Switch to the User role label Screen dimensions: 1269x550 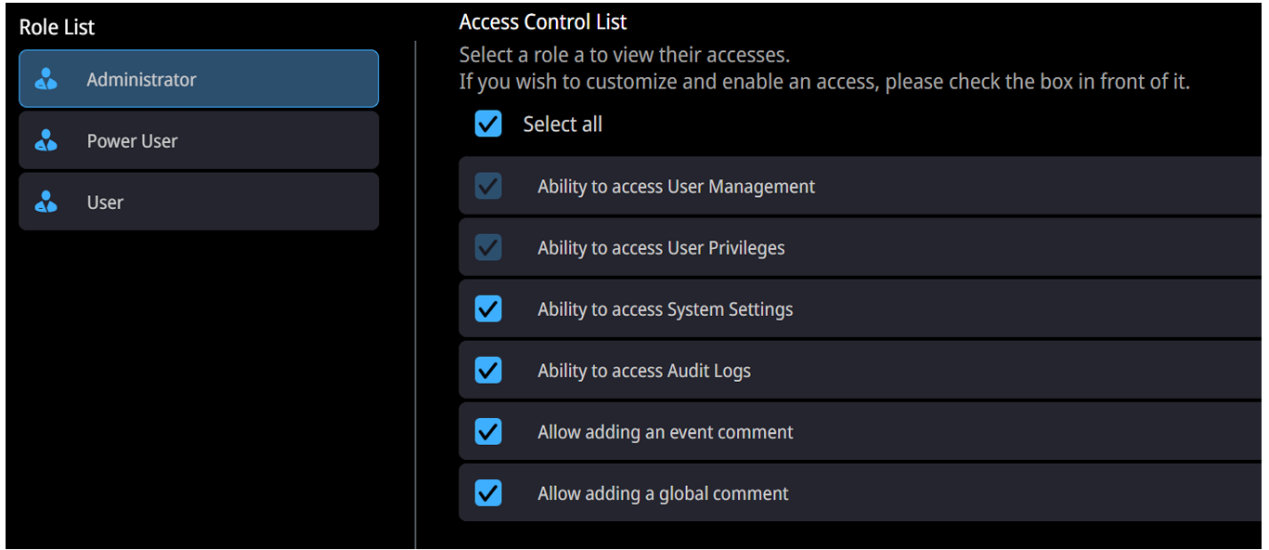tap(105, 202)
